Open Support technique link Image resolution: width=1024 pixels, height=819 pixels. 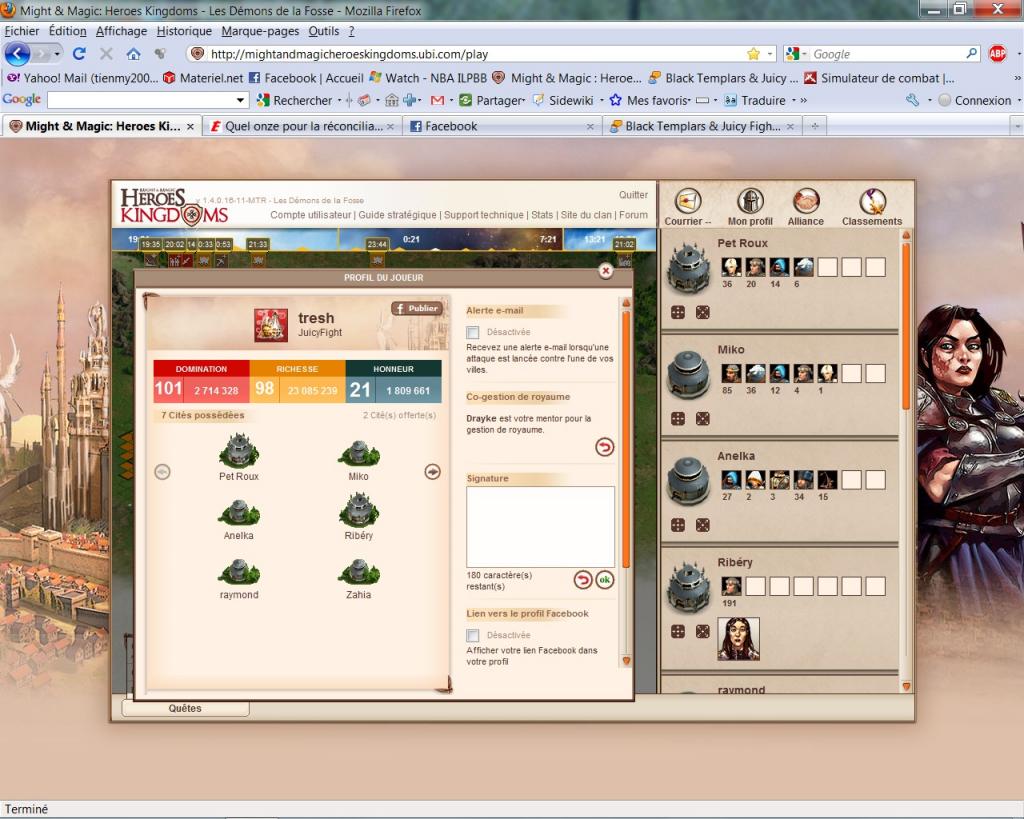pos(484,215)
